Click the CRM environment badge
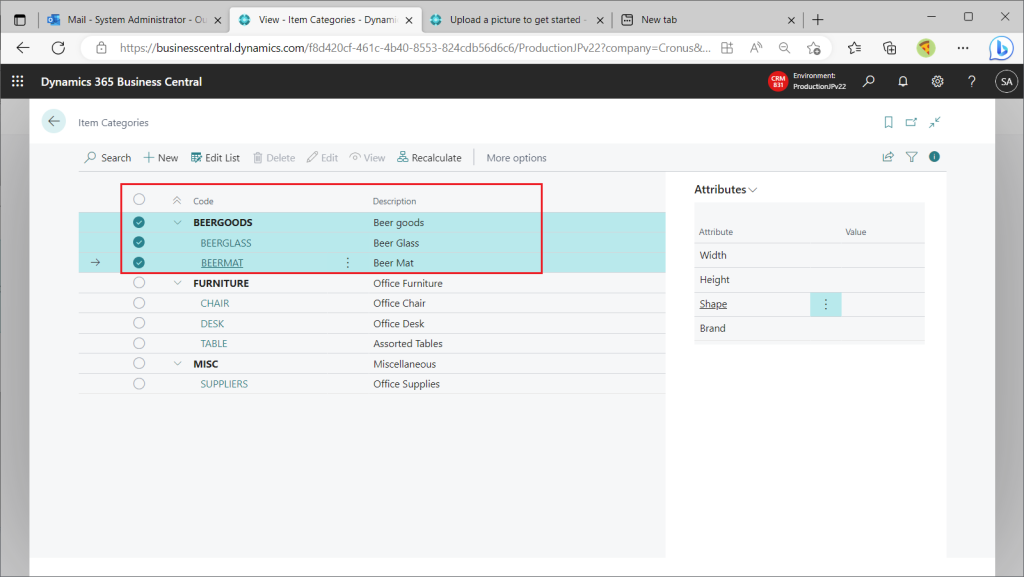The height and width of the screenshot is (577, 1024). point(778,82)
